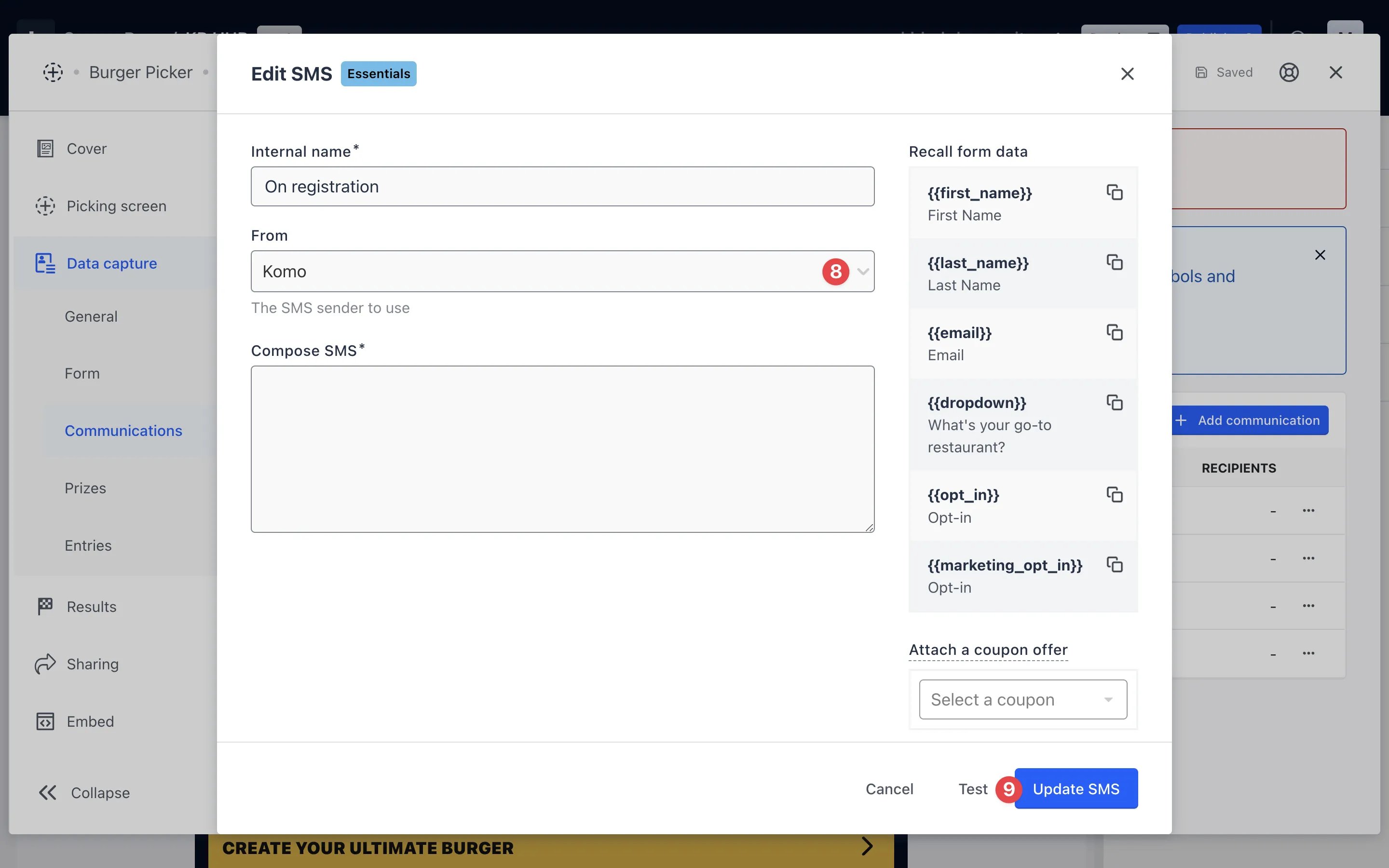This screenshot has height=868, width=1389.
Task: Dismiss the blue info banner
Action: [x=1320, y=255]
